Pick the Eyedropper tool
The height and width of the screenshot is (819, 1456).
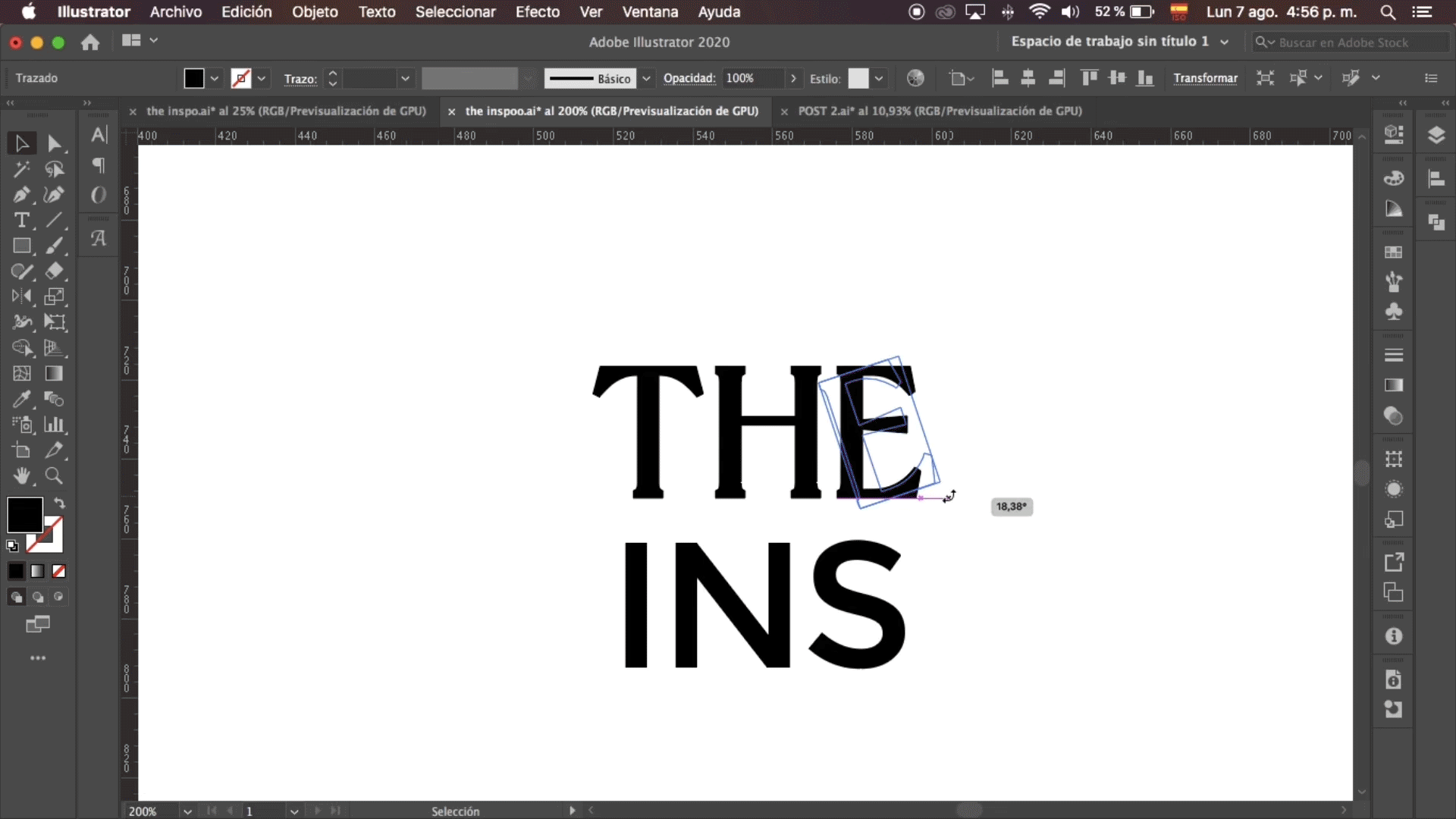coord(21,399)
